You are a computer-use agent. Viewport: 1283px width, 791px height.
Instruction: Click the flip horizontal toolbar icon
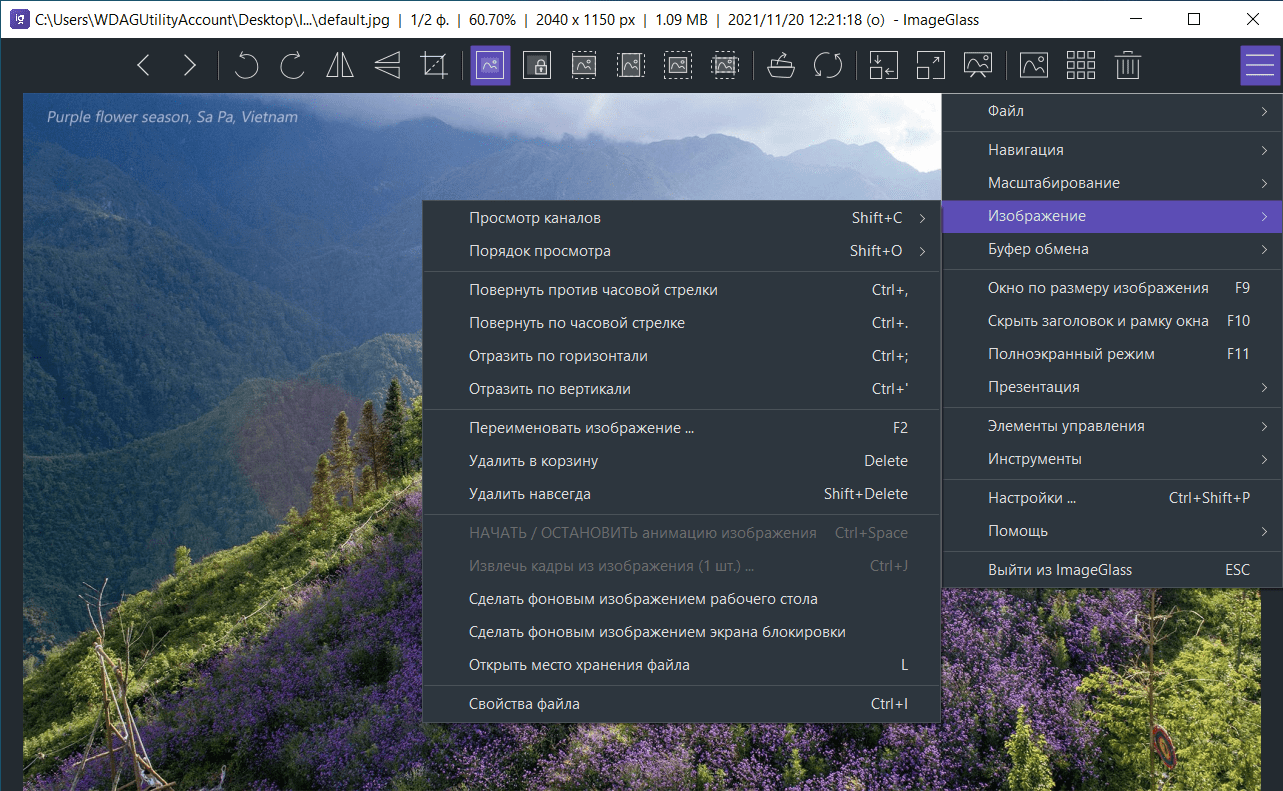tap(340, 66)
